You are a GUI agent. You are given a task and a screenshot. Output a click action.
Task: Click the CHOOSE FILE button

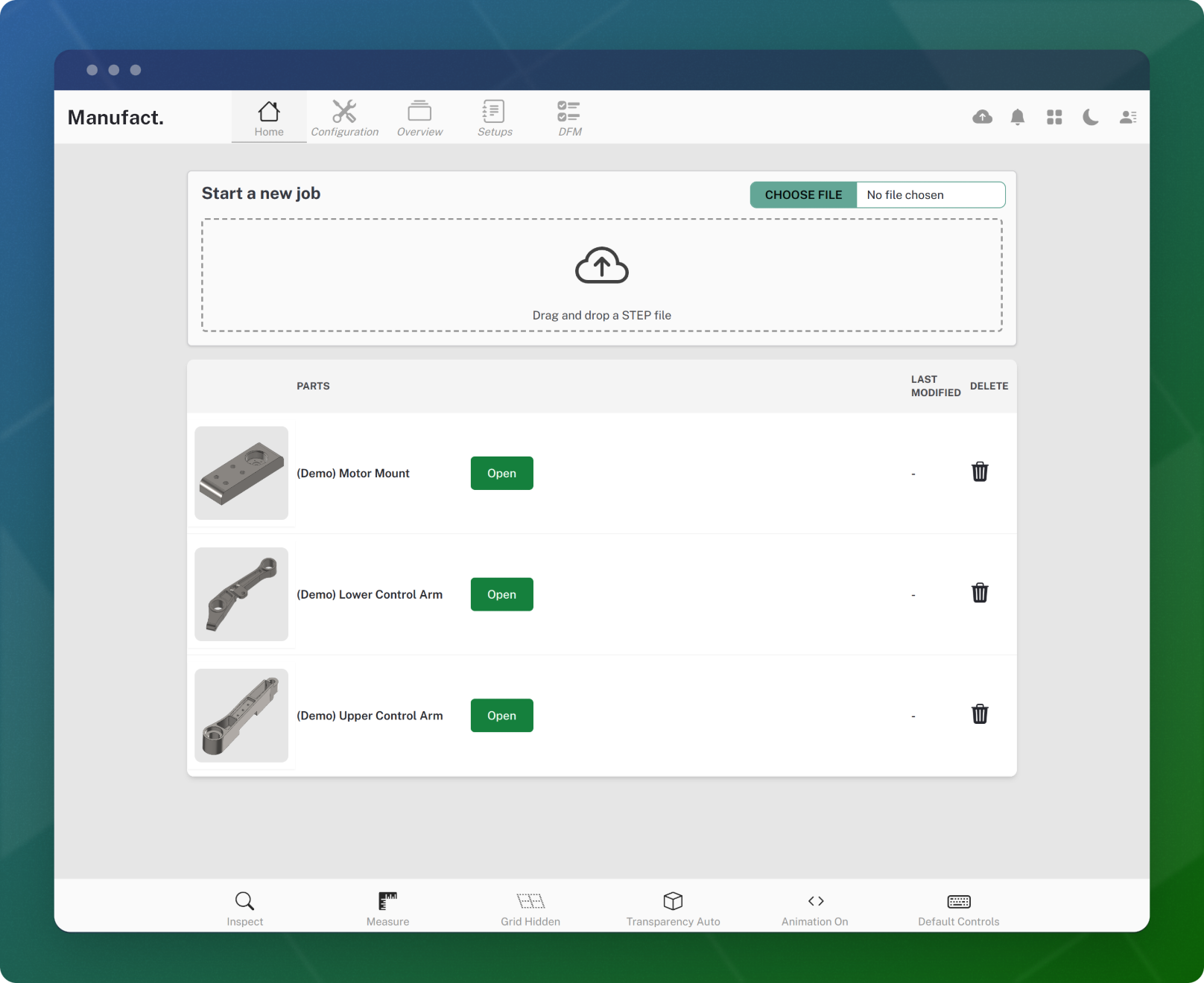pyautogui.click(x=803, y=195)
